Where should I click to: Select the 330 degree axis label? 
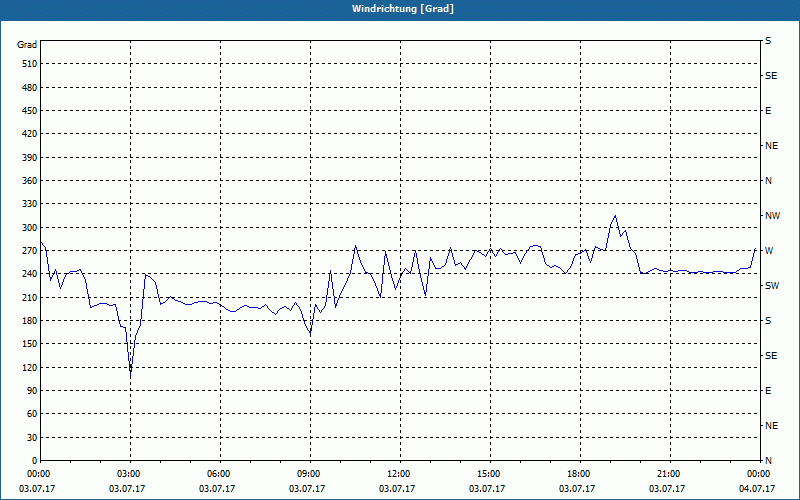click(30, 204)
